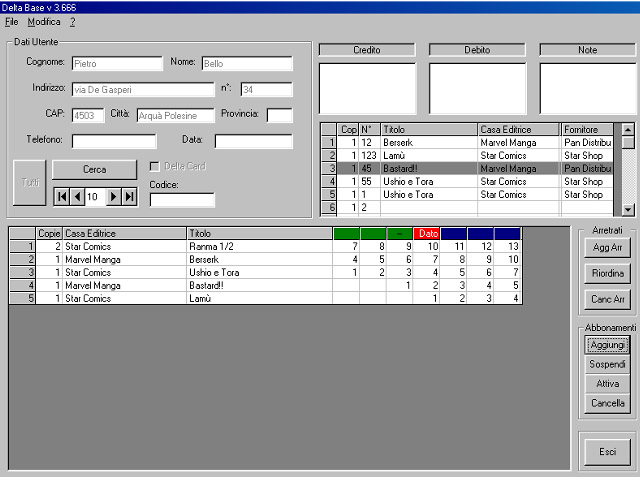
Task: Click scroll down arrow in orders table
Action: (628, 210)
